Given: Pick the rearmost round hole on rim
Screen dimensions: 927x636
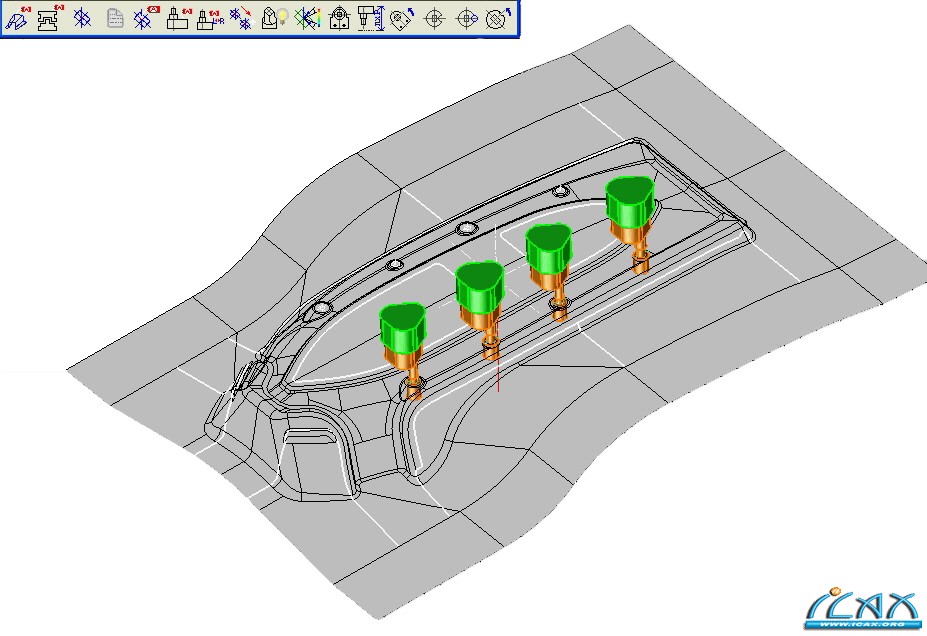Looking at the screenshot, I should (560, 191).
